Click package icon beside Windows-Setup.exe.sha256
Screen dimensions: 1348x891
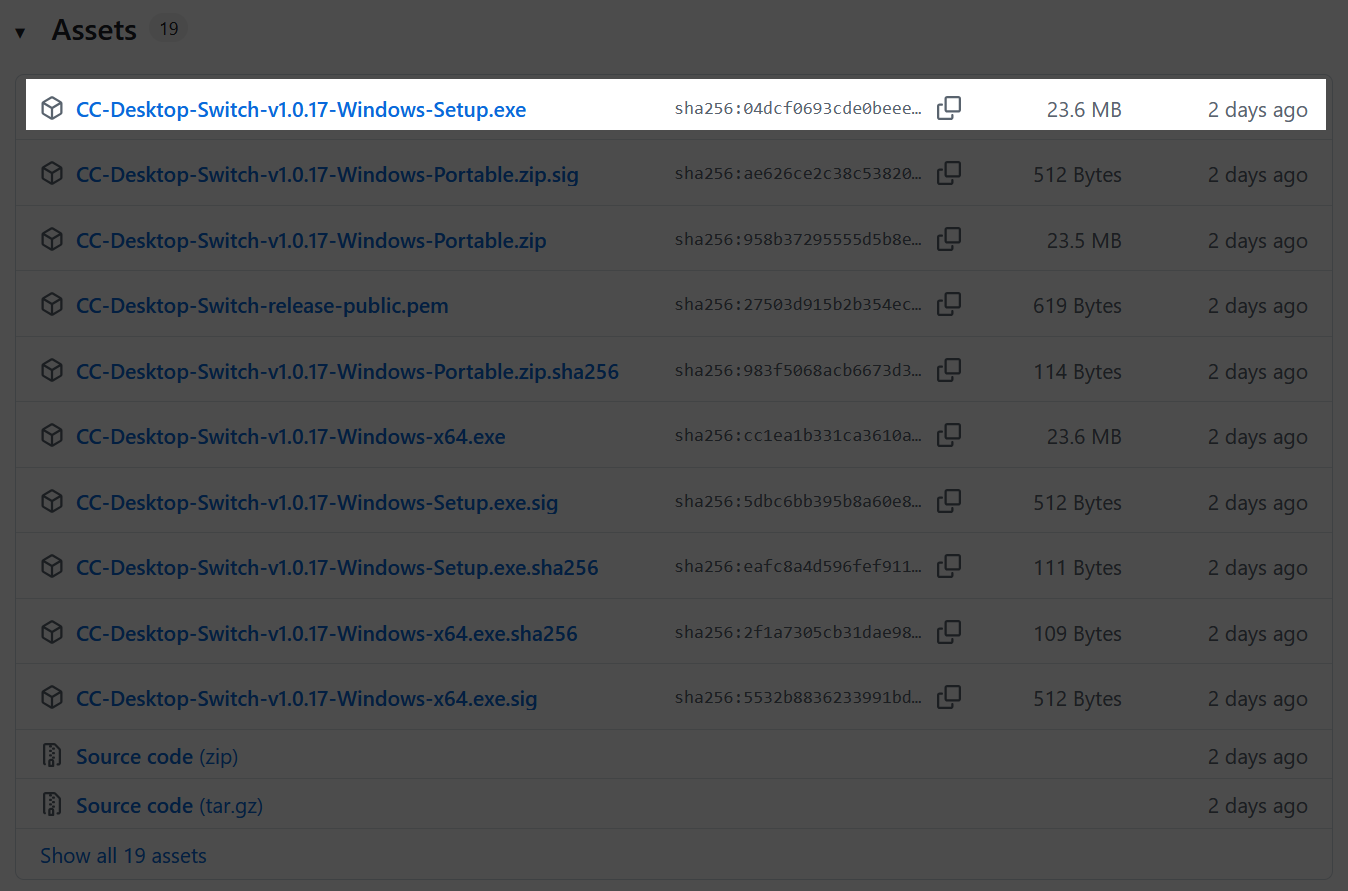[52, 567]
